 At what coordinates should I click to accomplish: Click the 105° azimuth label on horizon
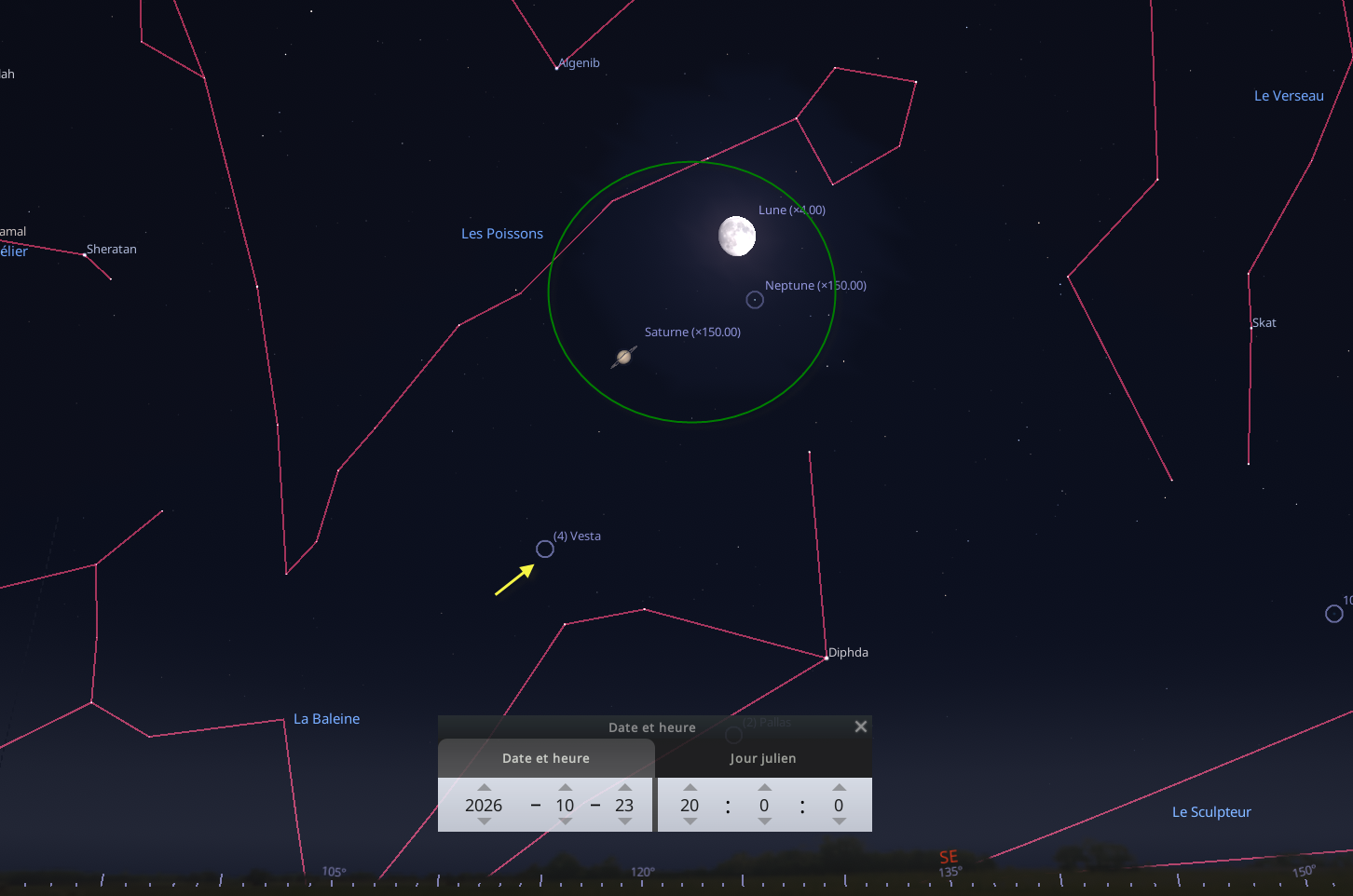334,872
